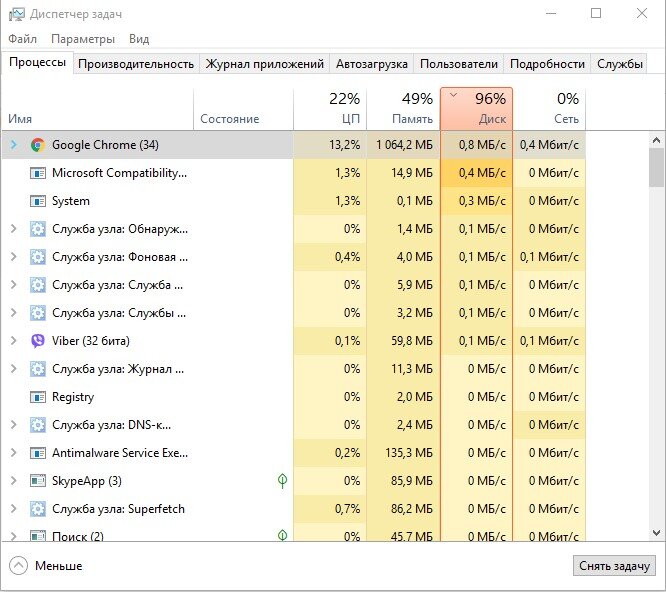
Task: Switch to the Автозагрузка tab
Action: 372,64
